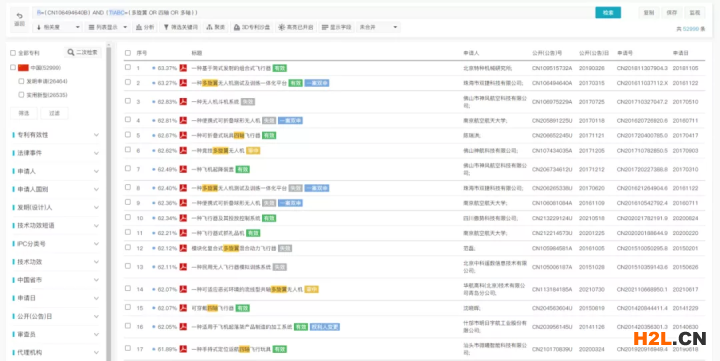Click the 保存 button at top right
This screenshot has width=720, height=361.
[672, 13]
